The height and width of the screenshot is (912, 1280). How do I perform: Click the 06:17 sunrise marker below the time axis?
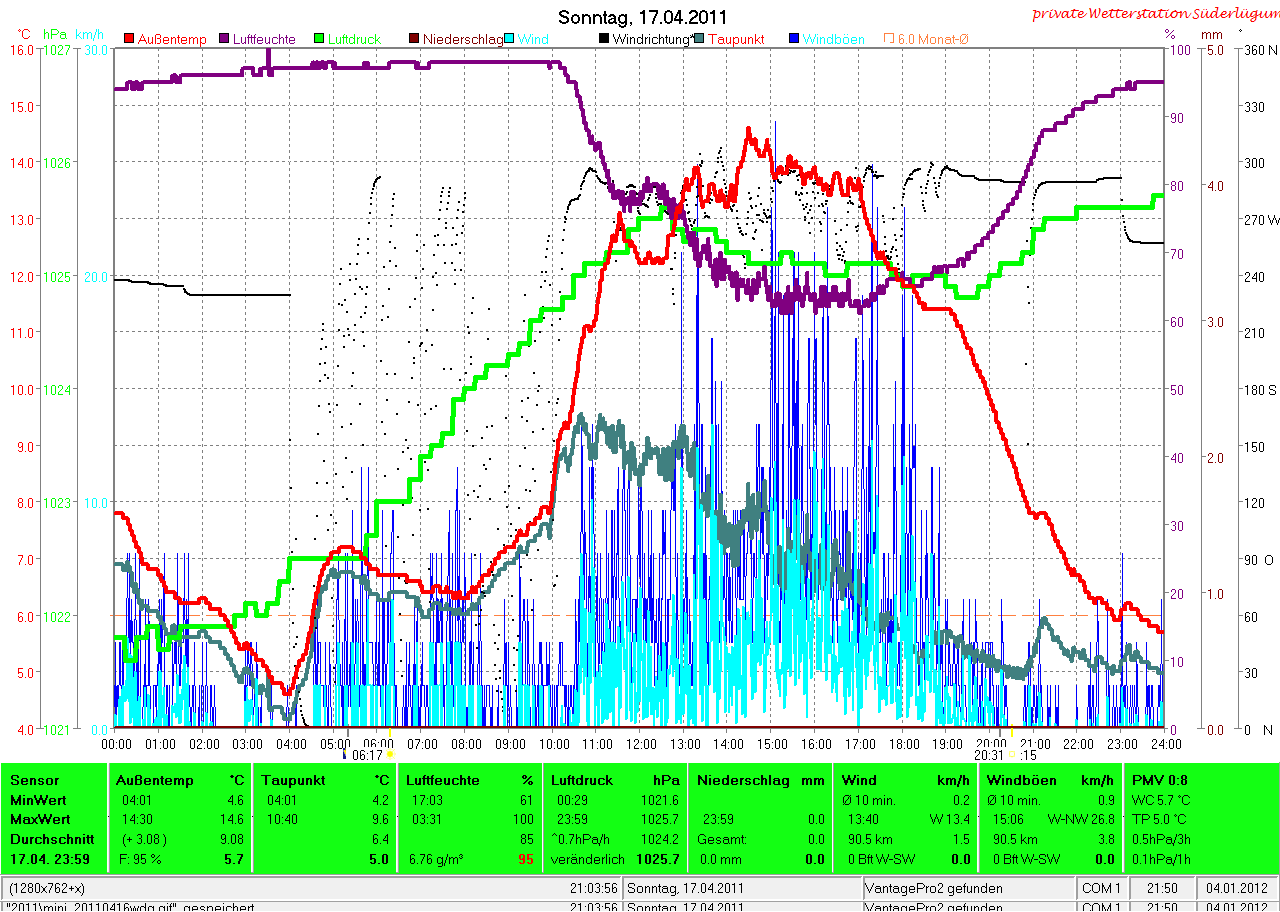[x=368, y=755]
